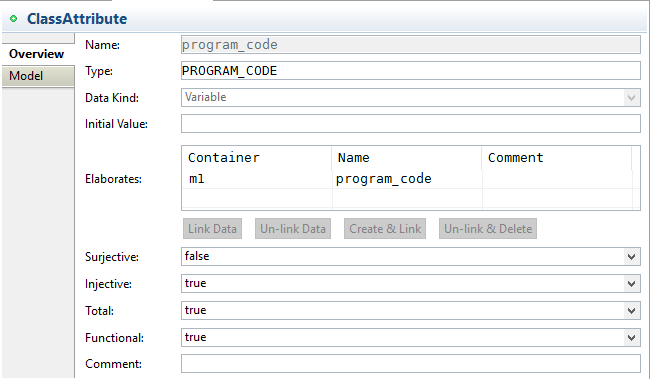Click the ClassAttribute title text
650x379 pixels.
77,19
